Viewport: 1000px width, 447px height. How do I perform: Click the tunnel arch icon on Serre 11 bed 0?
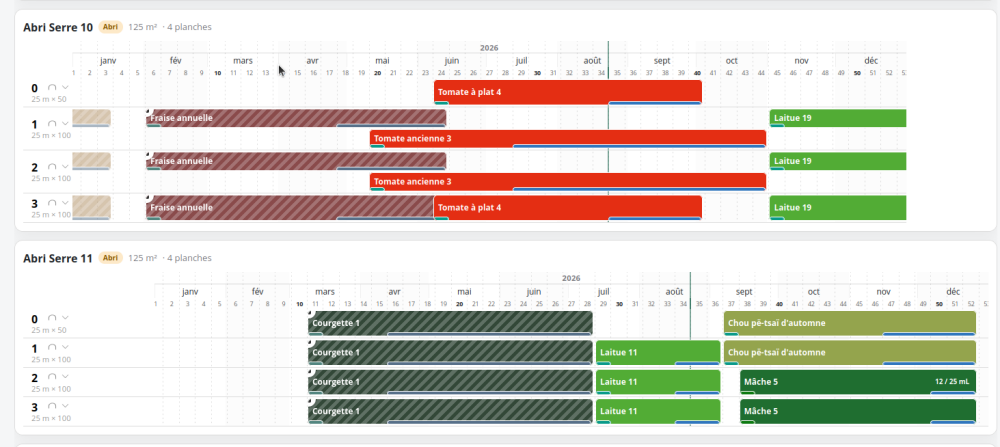52,318
